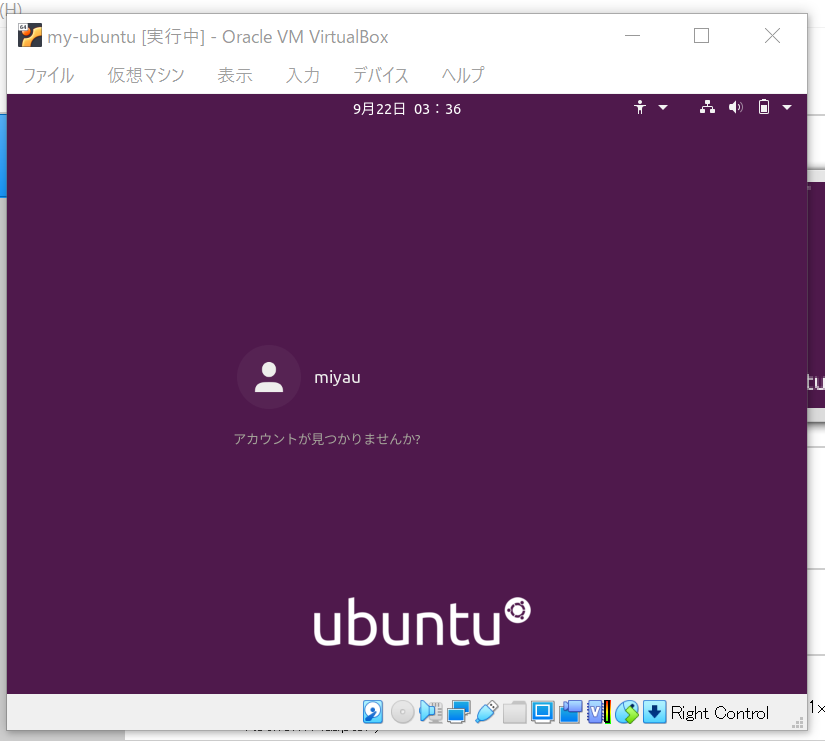This screenshot has width=825, height=741.
Task: Click the volume speaker icon in Ubuntu top bar
Action: 736,107
